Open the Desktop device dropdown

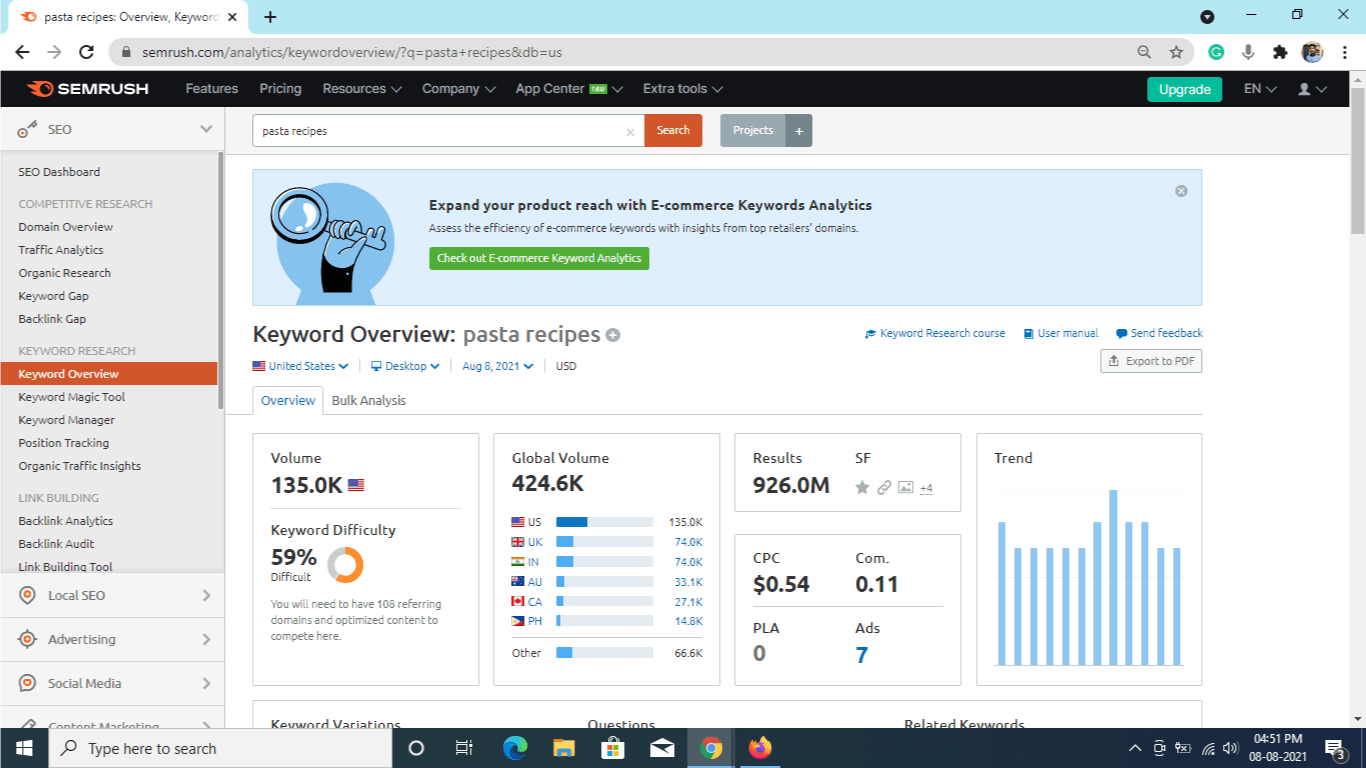point(405,366)
